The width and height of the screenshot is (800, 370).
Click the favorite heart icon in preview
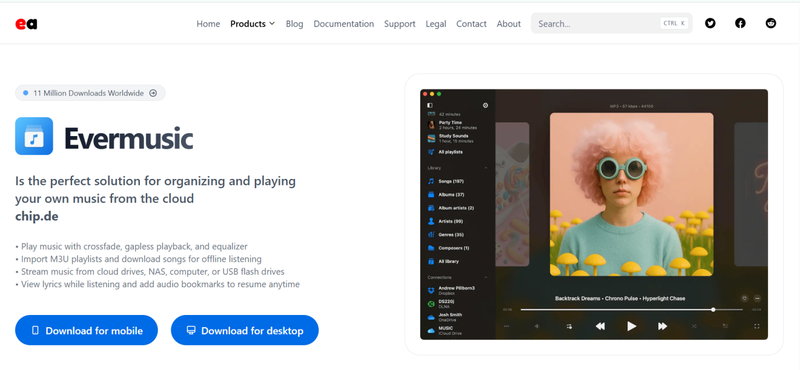[x=744, y=299]
